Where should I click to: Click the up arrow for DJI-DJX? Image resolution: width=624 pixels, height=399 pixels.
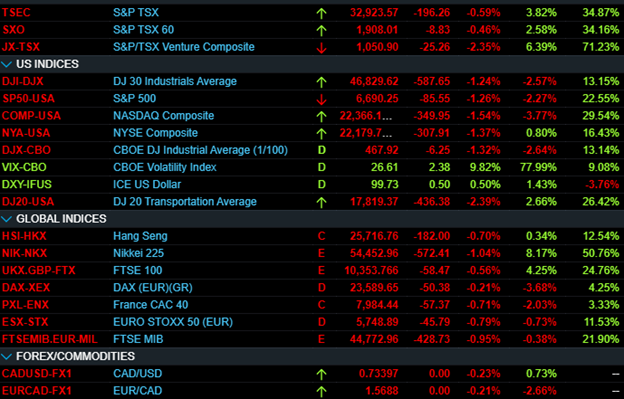click(x=322, y=82)
